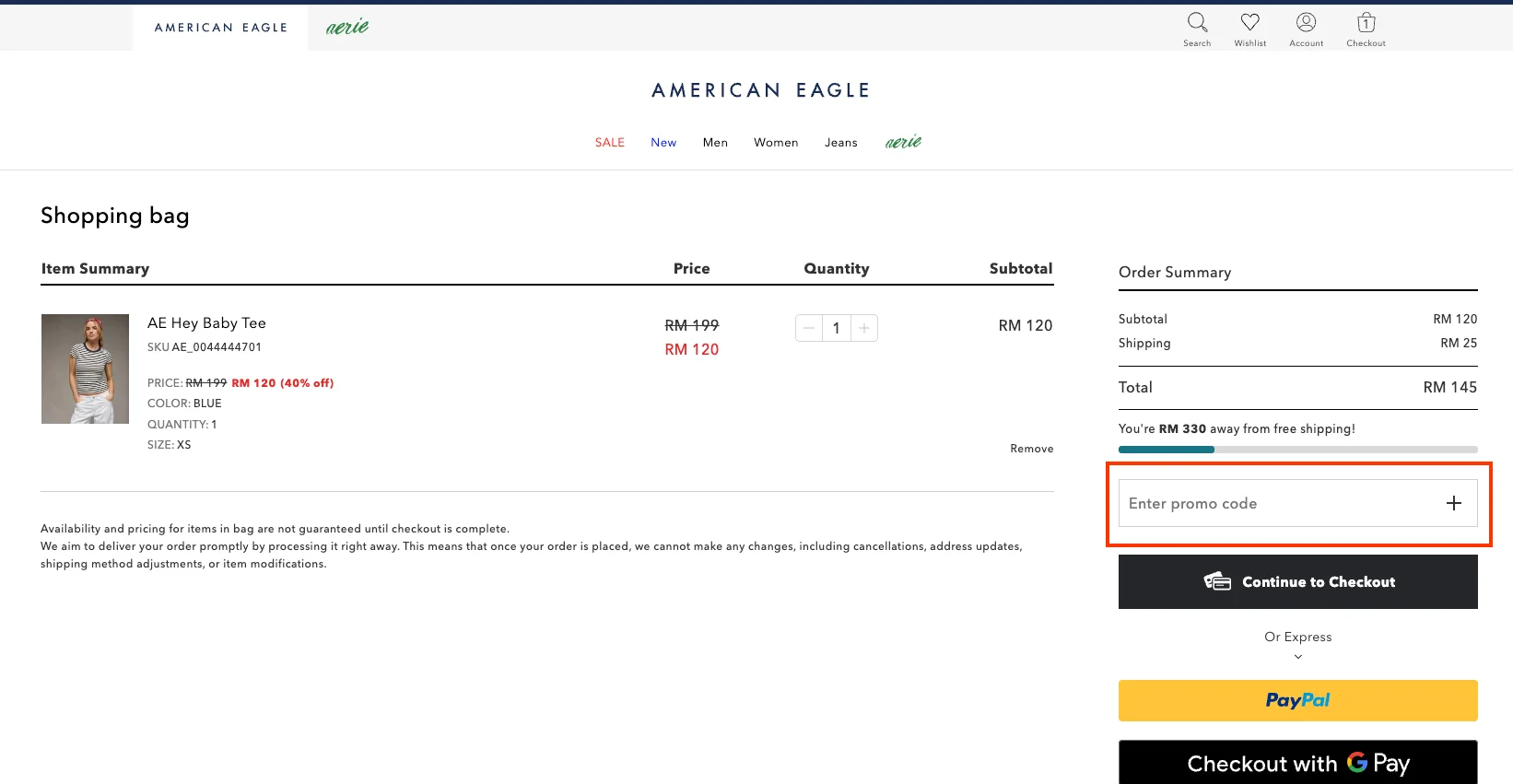Click Checkout with G Pay button
1513x784 pixels.
1298,763
